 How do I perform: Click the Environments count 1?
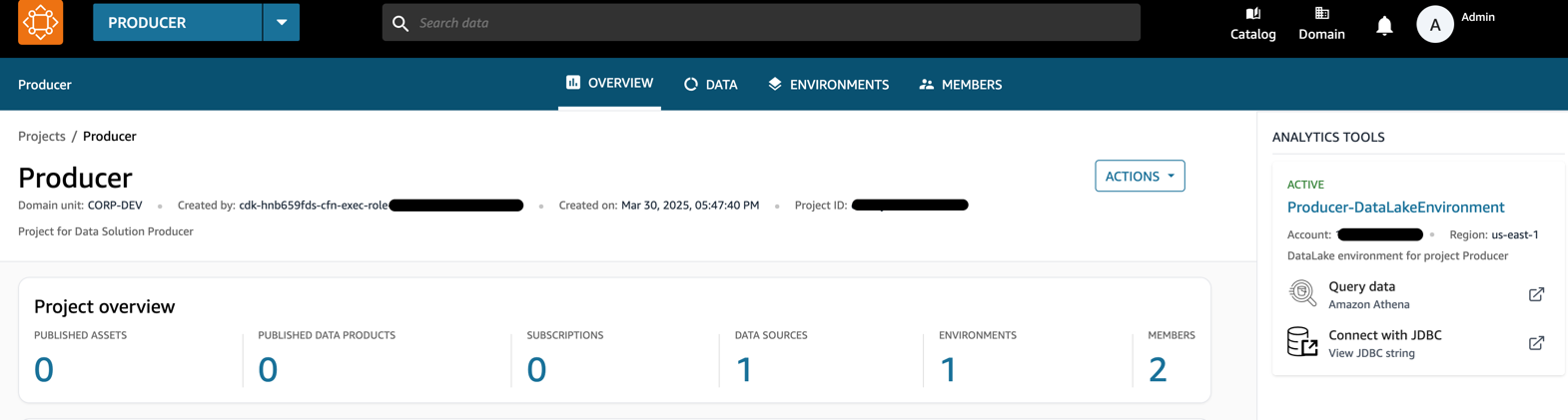click(x=949, y=370)
